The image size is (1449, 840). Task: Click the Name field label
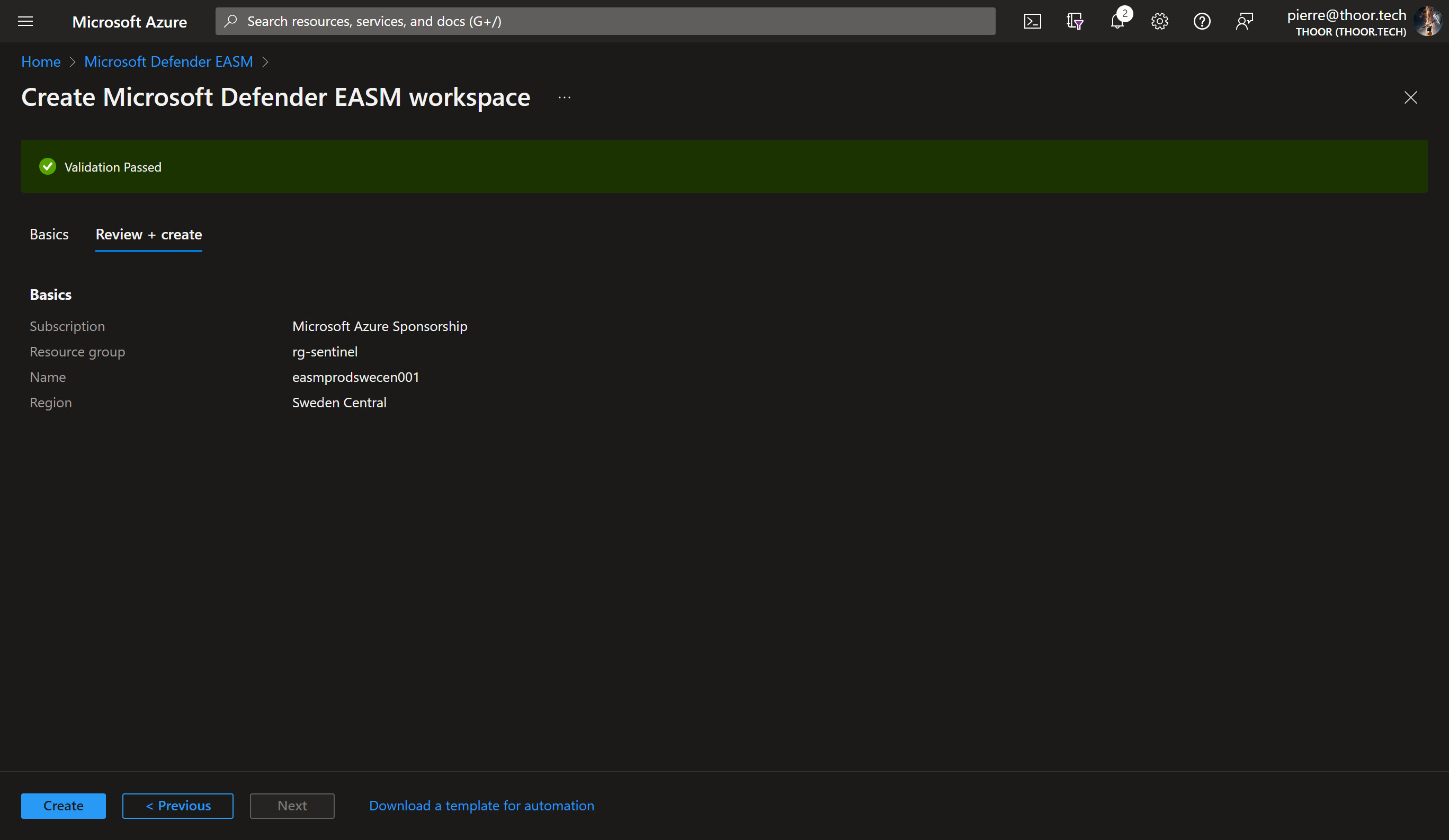pyautogui.click(x=48, y=377)
